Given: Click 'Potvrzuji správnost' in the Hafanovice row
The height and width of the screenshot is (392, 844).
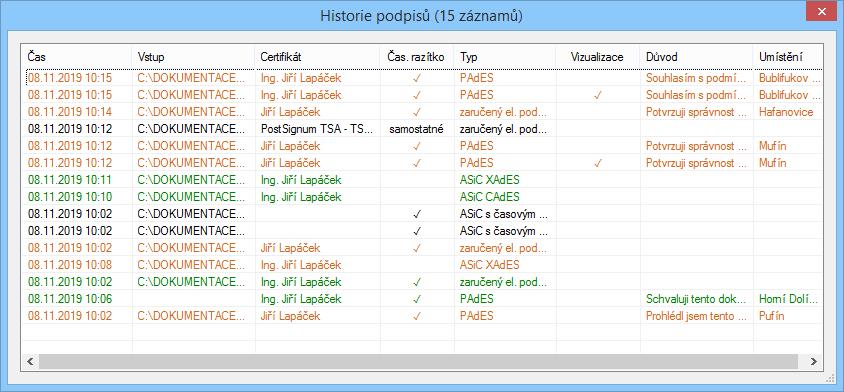Looking at the screenshot, I should pos(696,112).
